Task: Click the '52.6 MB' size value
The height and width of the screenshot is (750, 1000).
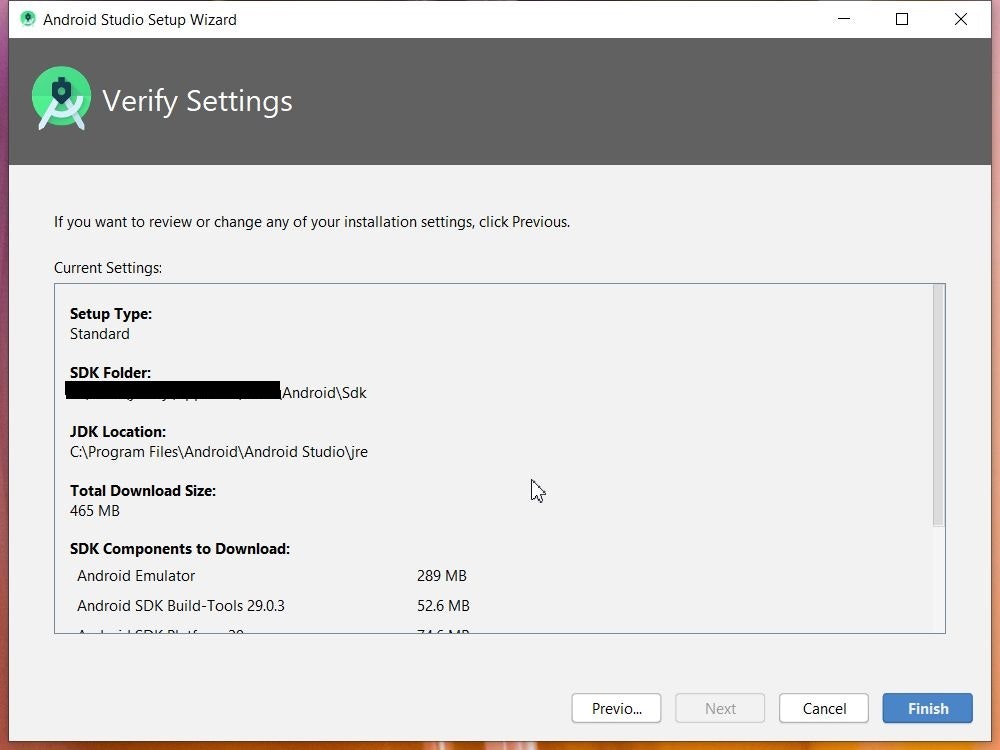Action: point(443,605)
